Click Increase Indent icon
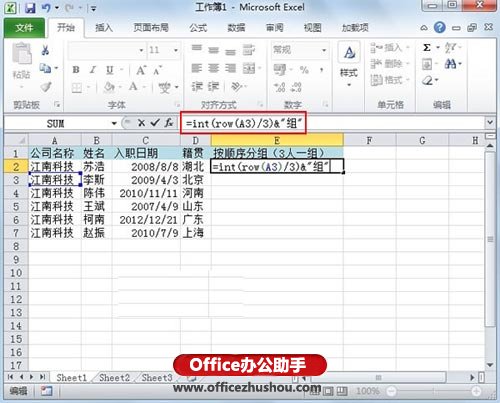 click(x=213, y=87)
